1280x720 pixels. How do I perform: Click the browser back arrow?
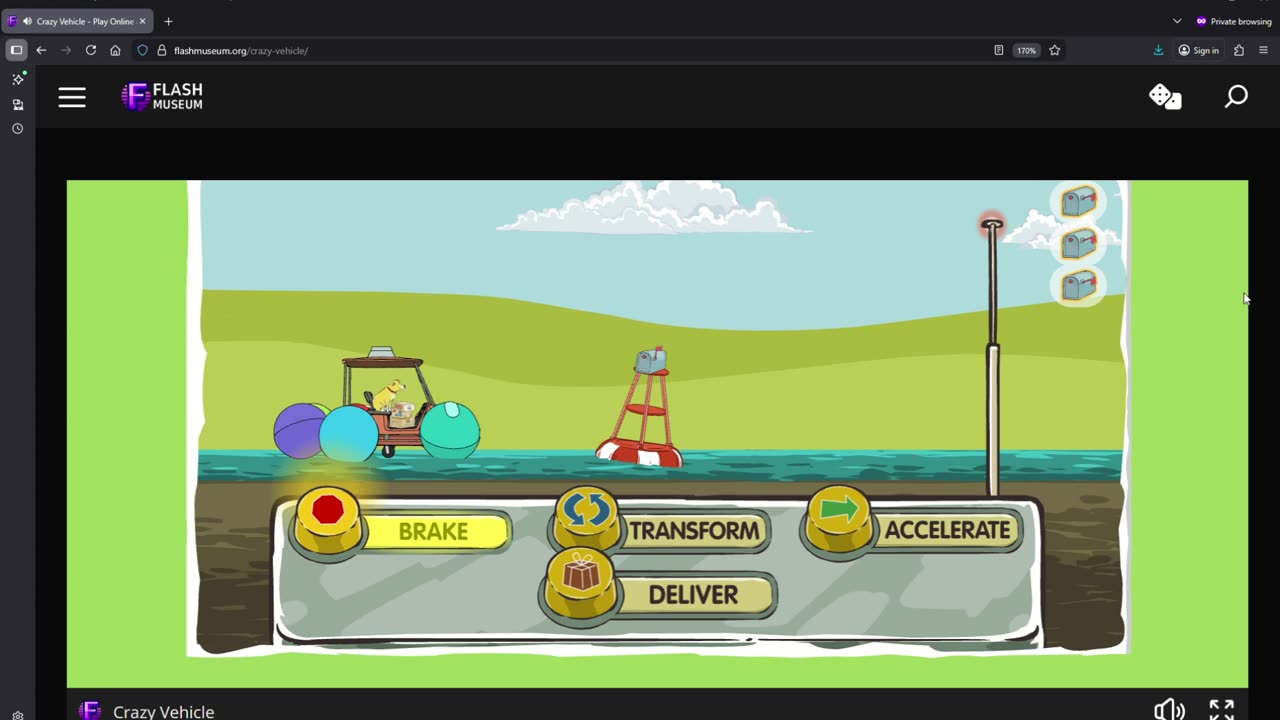click(41, 50)
